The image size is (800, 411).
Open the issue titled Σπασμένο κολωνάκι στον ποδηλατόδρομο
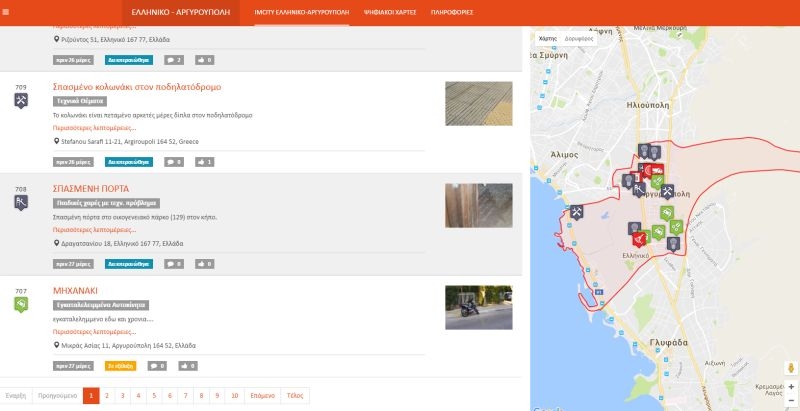(x=136, y=87)
